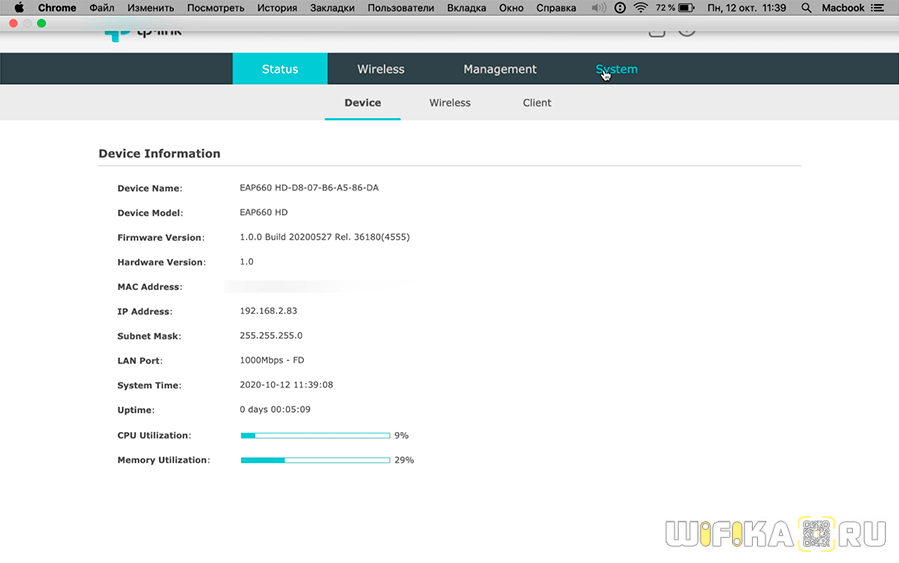Click the volume icon in menu bar
The height and width of the screenshot is (563, 899).
click(598, 8)
